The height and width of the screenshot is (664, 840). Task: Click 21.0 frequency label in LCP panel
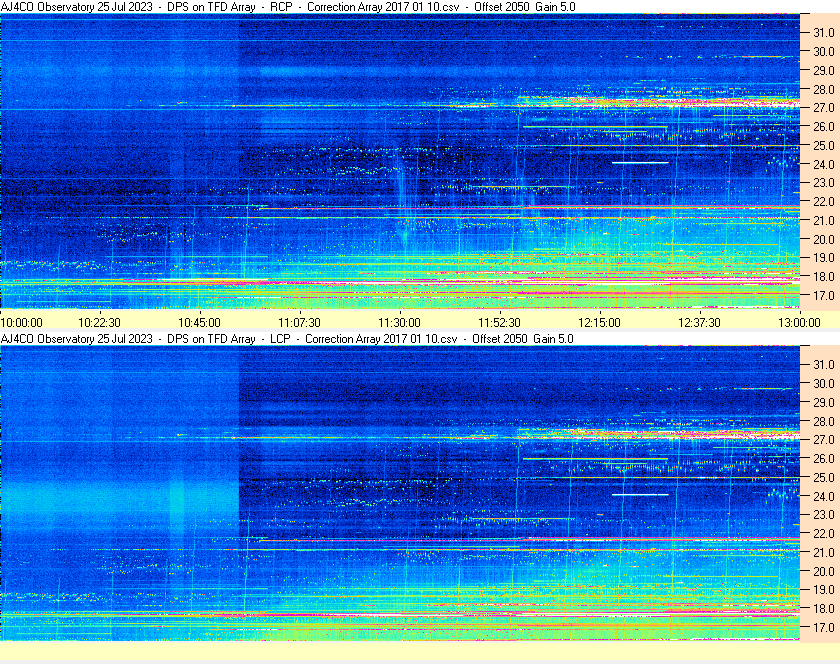(823, 553)
